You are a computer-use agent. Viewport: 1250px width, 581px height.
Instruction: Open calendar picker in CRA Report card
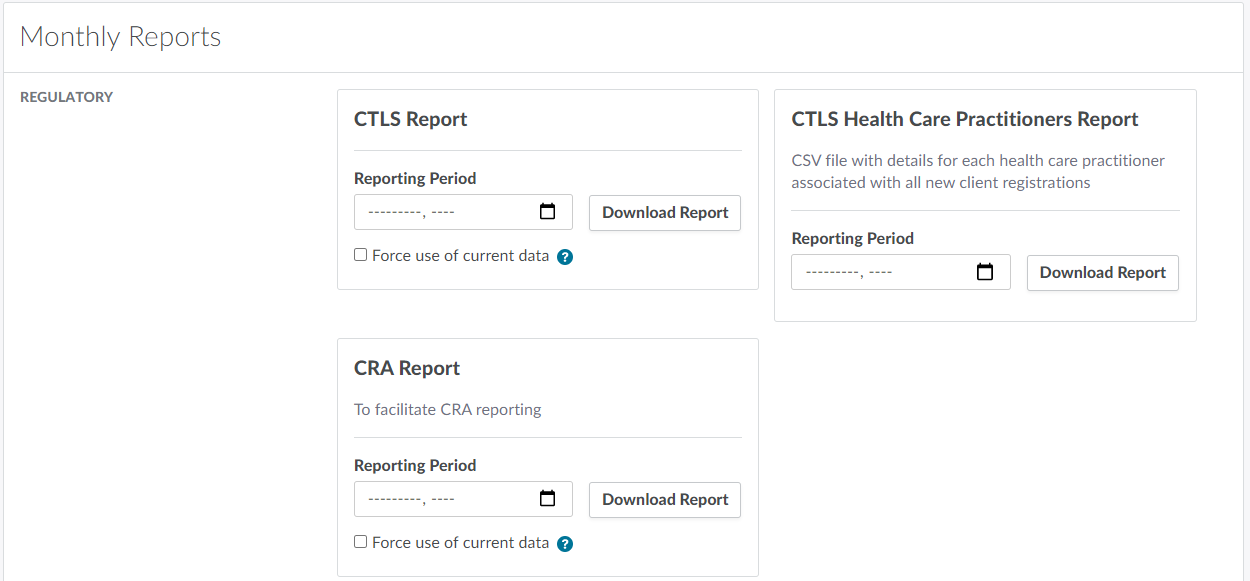[547, 499]
